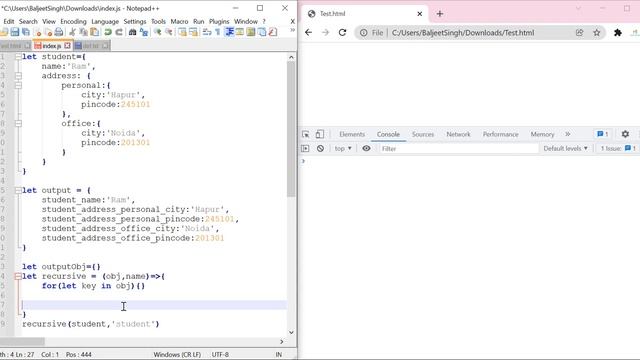Collapse the 'office' block fold marker
This screenshot has width=640, height=360.
point(18,123)
